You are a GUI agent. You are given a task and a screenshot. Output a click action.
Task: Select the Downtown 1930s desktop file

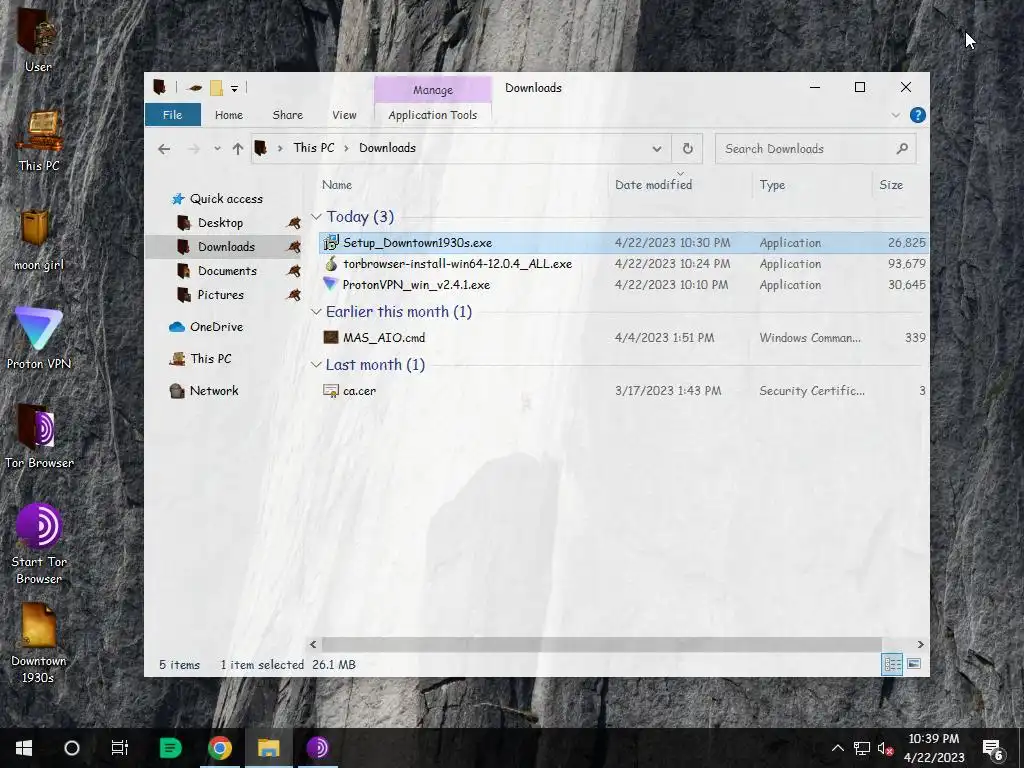38,643
